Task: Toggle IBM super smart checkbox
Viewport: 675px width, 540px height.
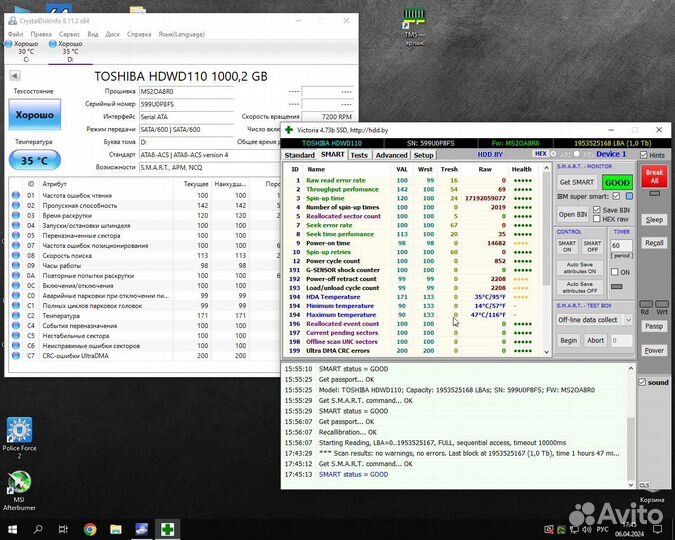Action: tap(616, 196)
